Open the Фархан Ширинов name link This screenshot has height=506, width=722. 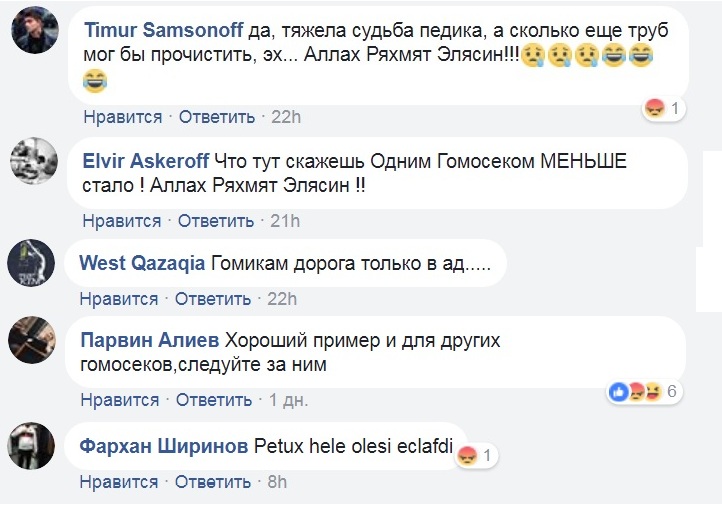163,446
